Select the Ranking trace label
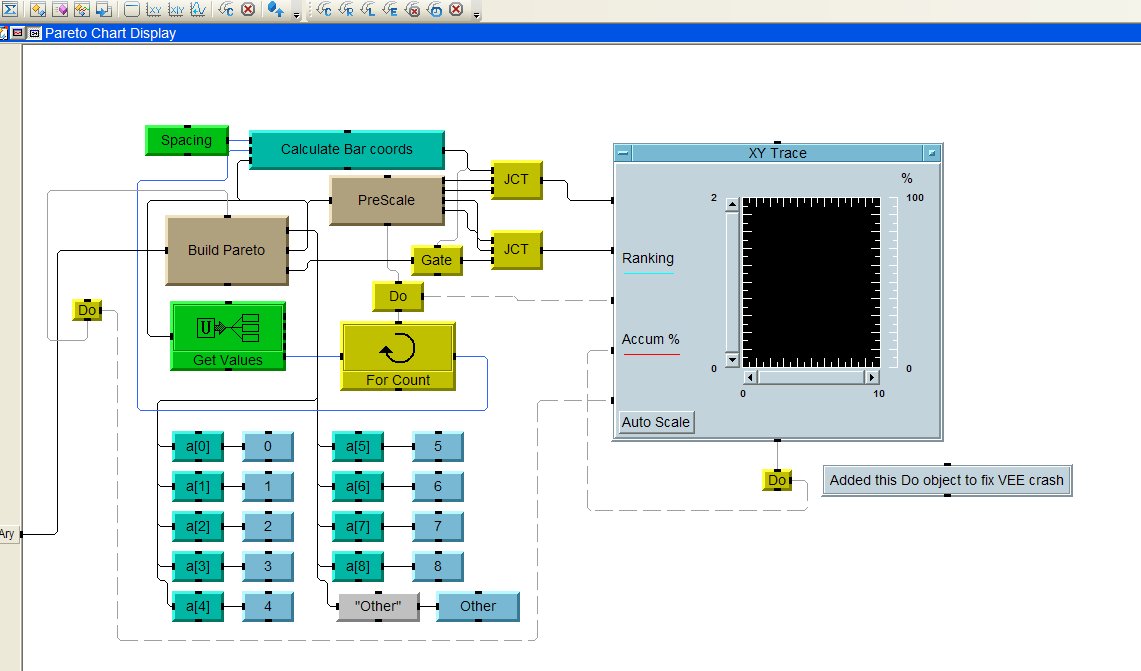The image size is (1141, 671). [x=648, y=258]
